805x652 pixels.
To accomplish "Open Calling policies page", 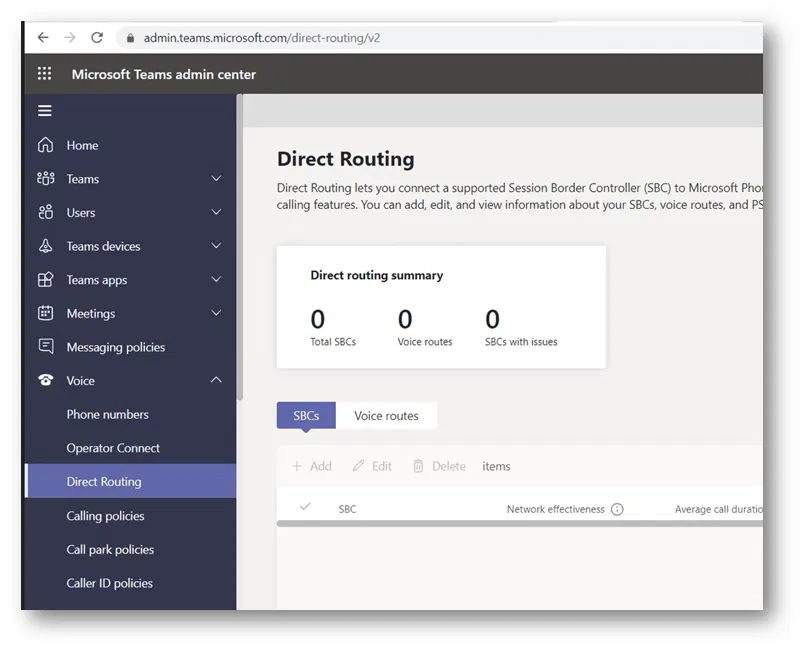I will 105,516.
